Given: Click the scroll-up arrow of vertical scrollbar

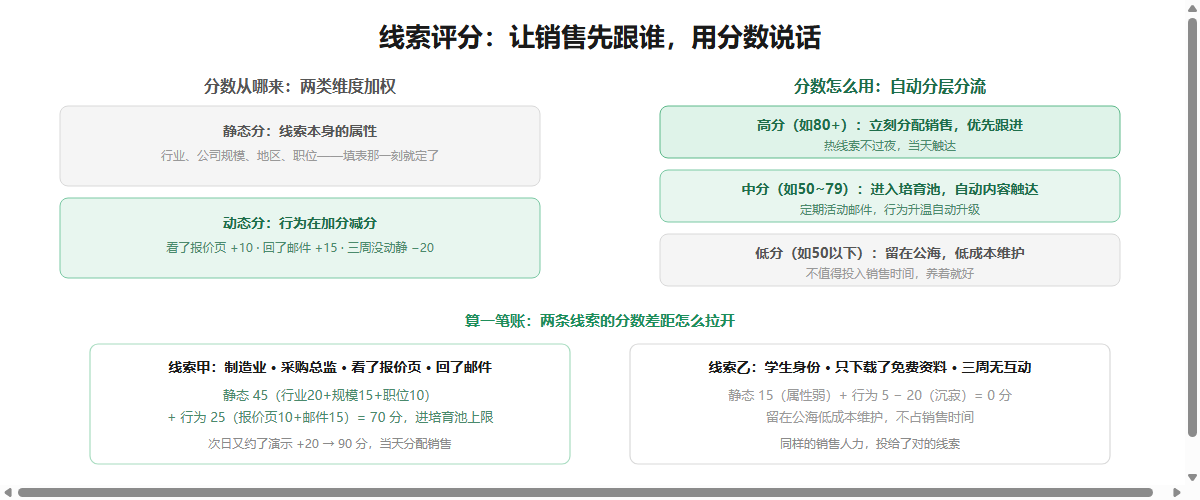Looking at the screenshot, I should click(1192, 8).
